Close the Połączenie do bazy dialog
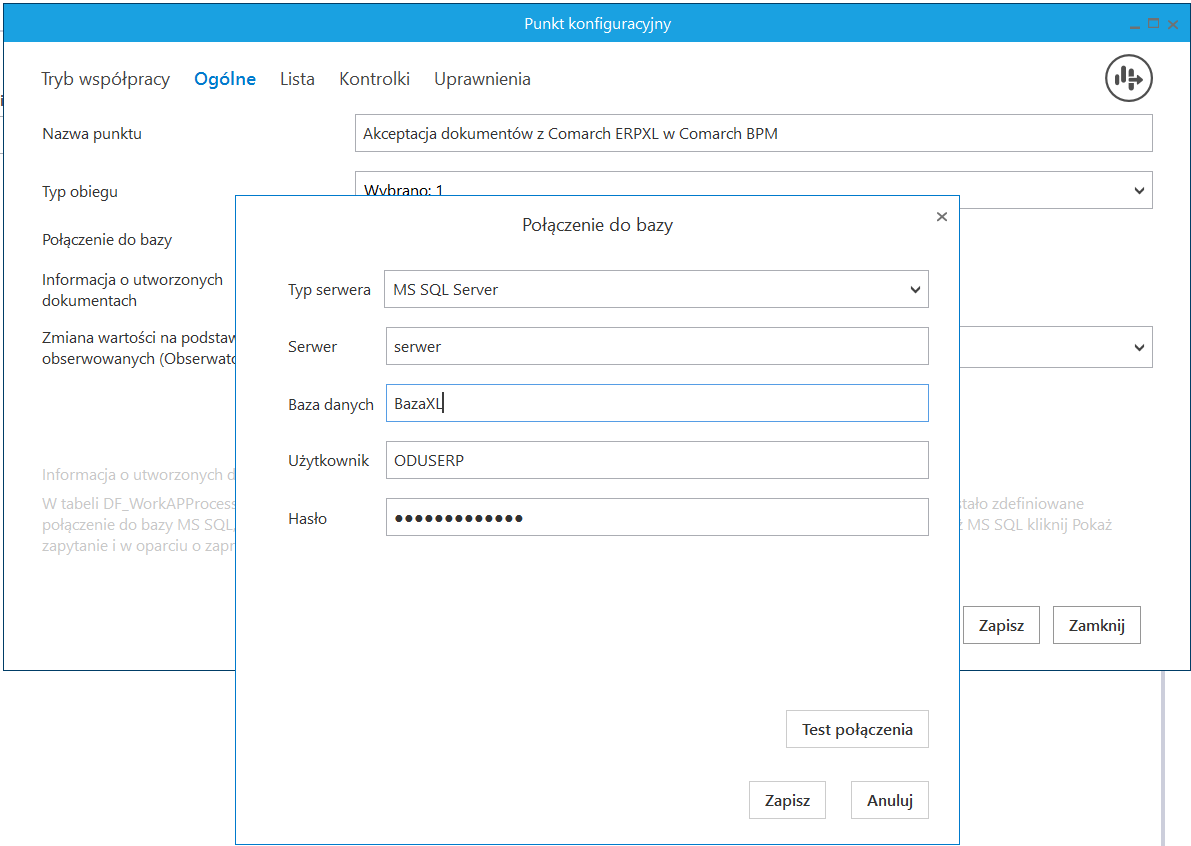This screenshot has width=1191, height=846. click(941, 216)
